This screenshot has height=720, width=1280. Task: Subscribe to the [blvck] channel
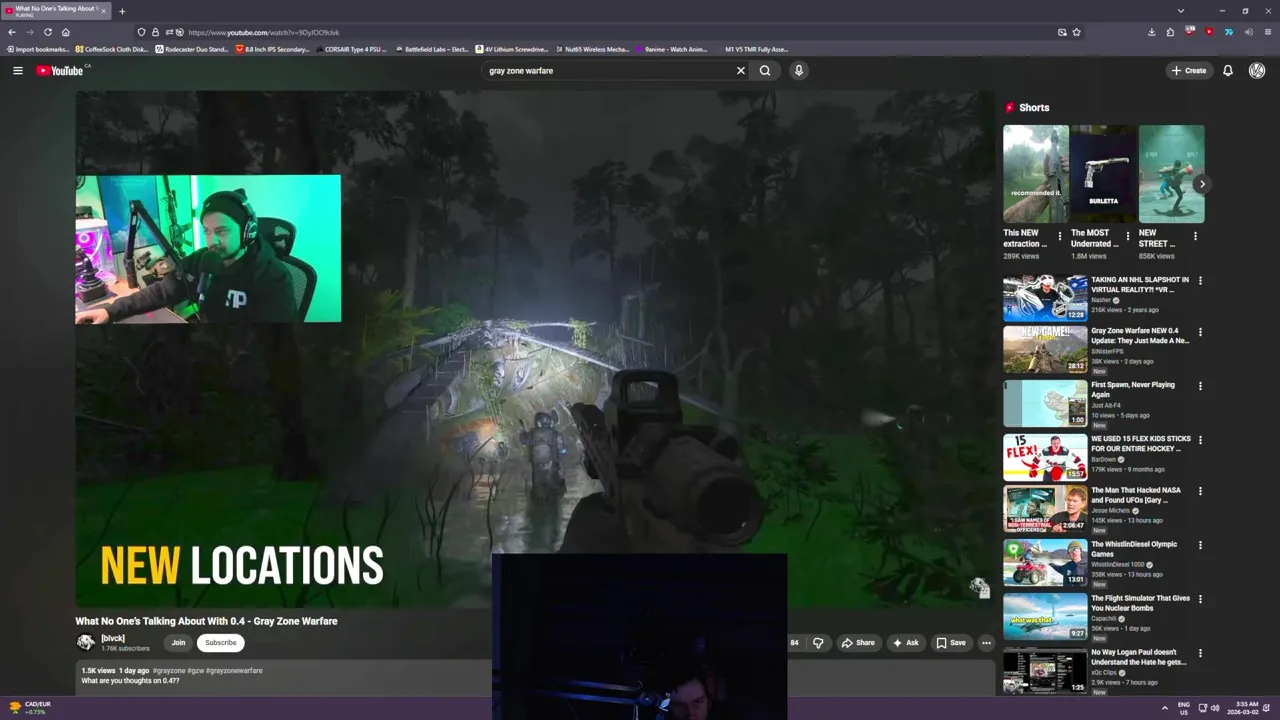click(x=220, y=643)
